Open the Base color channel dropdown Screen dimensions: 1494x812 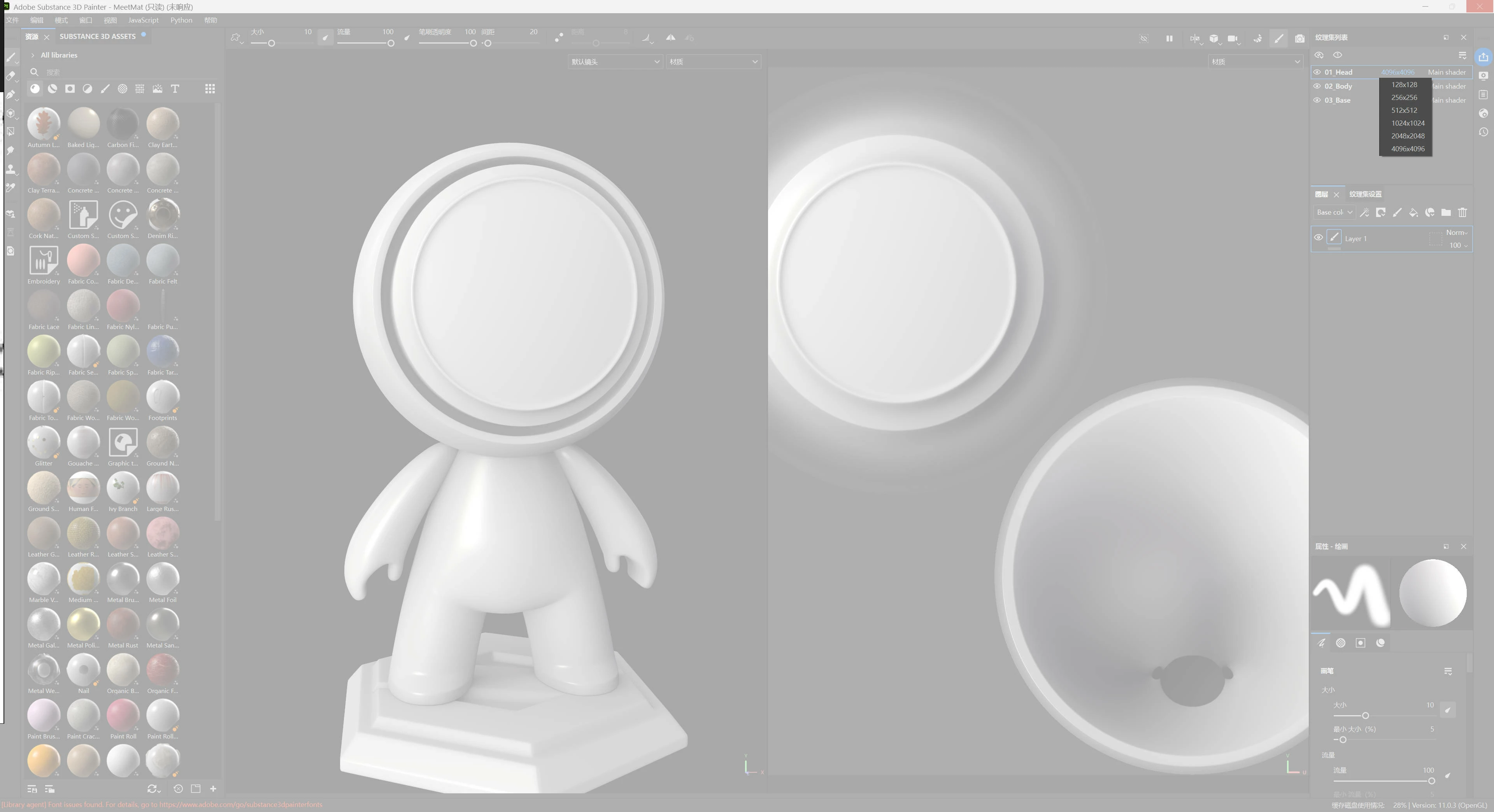tap(1334, 213)
